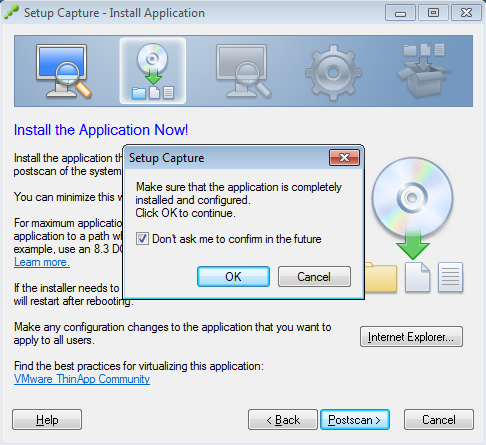Screen dimensions: 486x445
Task: Click the Prescan monitor icon in wizard banner
Action: click(x=63, y=71)
